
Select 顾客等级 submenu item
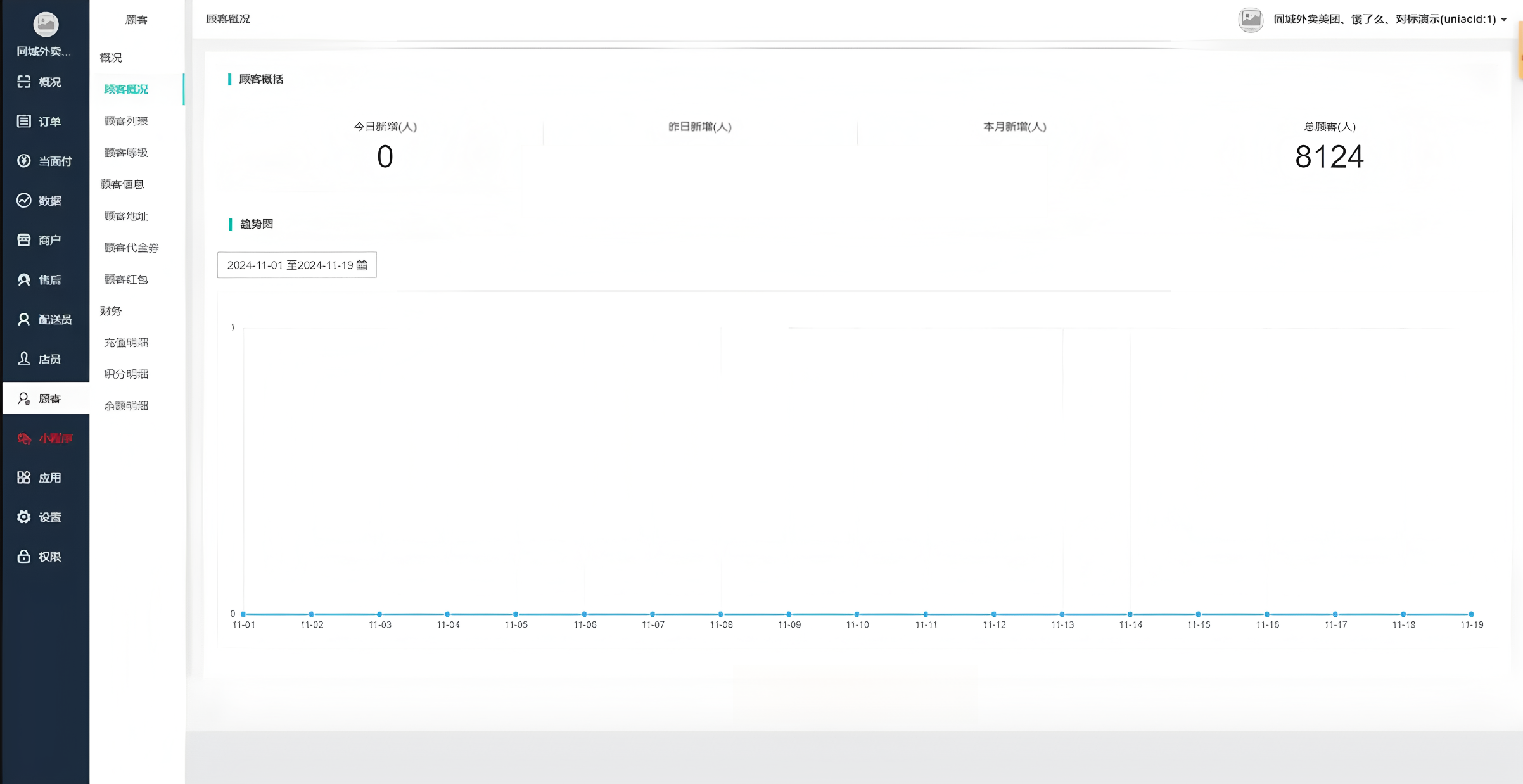126,153
